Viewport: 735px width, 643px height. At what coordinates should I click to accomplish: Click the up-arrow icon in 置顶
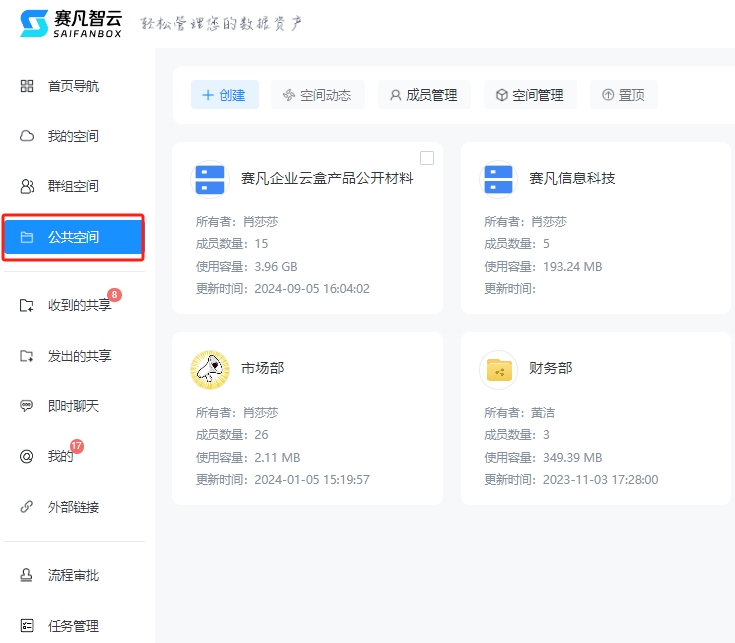coord(608,95)
